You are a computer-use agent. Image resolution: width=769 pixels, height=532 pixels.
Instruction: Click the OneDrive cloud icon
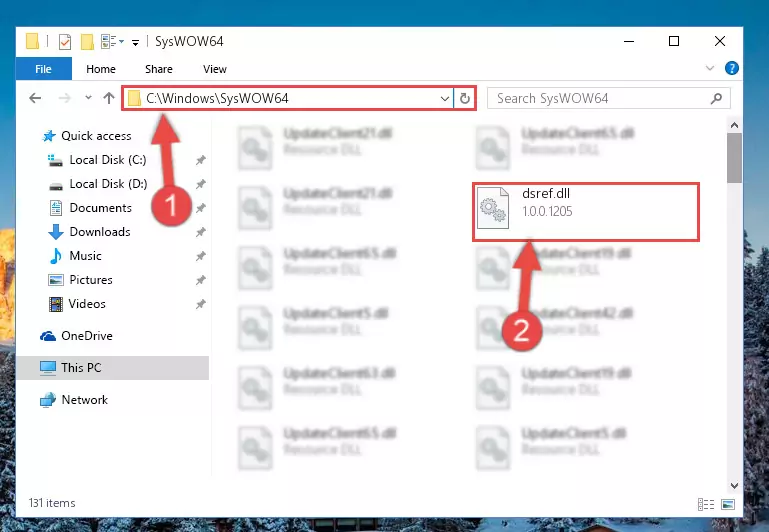(x=48, y=336)
